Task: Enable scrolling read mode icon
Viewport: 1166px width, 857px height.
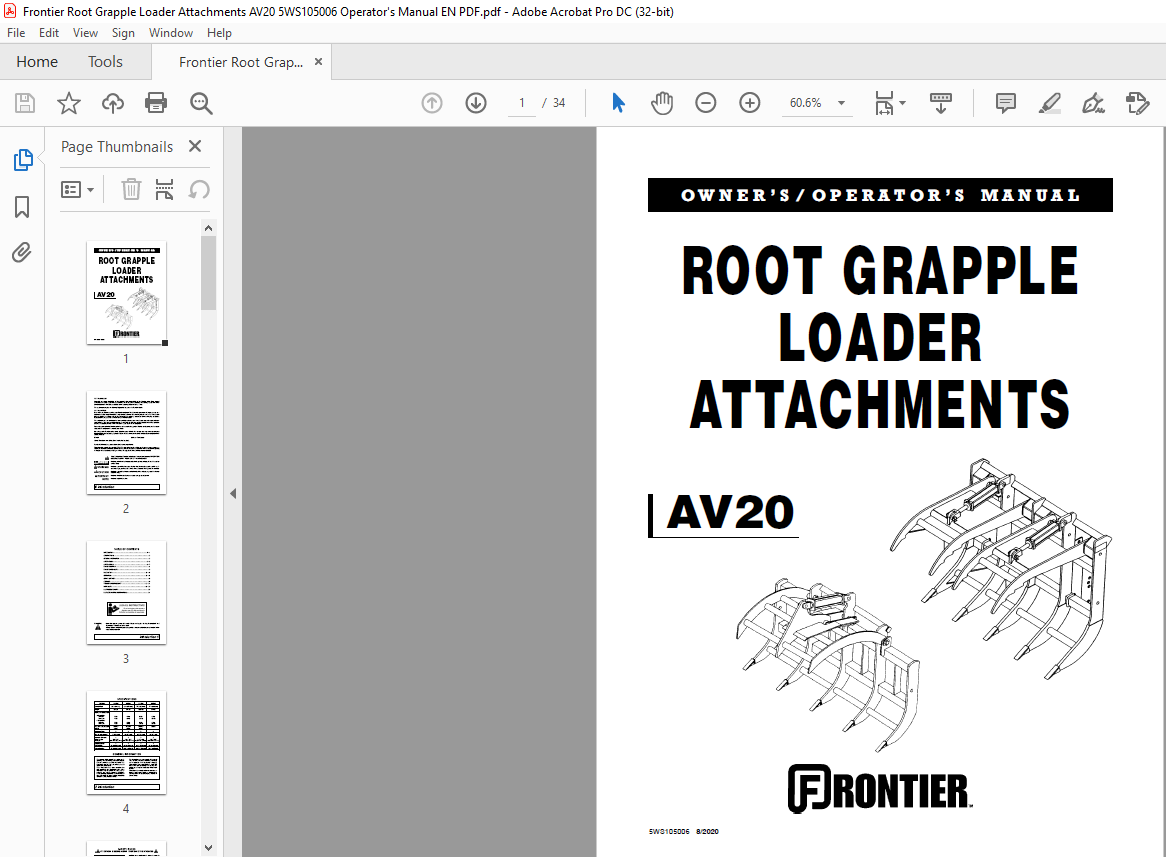Action: (x=941, y=103)
